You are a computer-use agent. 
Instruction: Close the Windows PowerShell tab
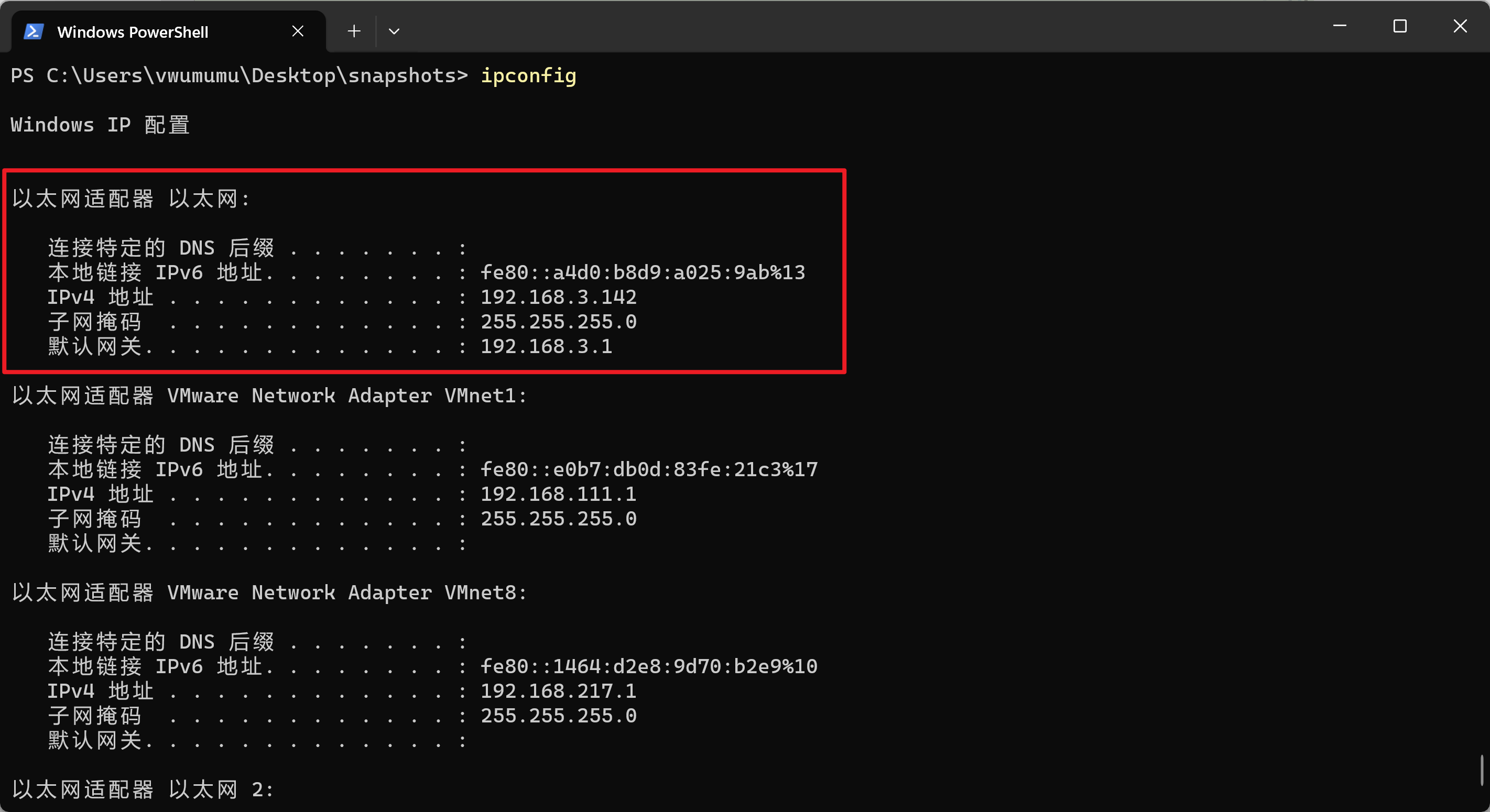298,31
